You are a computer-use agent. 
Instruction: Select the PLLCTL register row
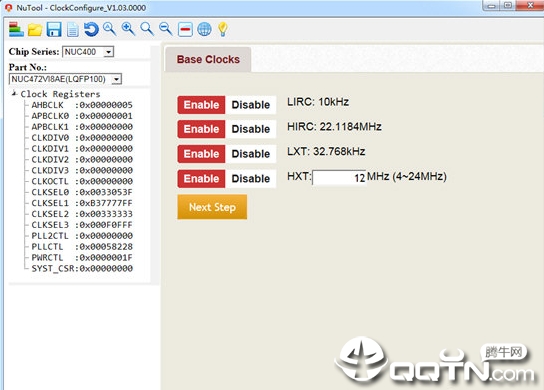point(82,247)
